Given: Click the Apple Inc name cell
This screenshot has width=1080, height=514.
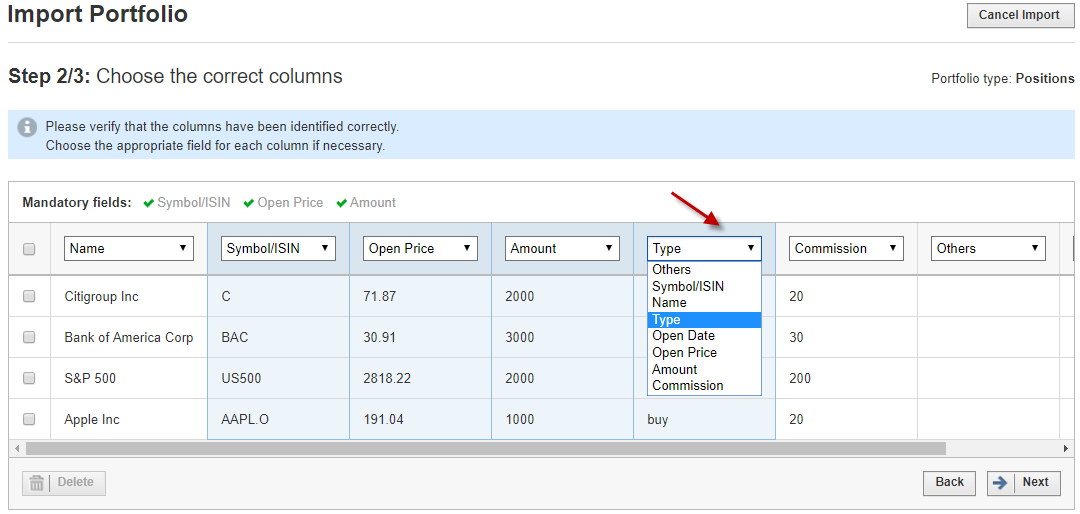Looking at the screenshot, I should point(129,419).
